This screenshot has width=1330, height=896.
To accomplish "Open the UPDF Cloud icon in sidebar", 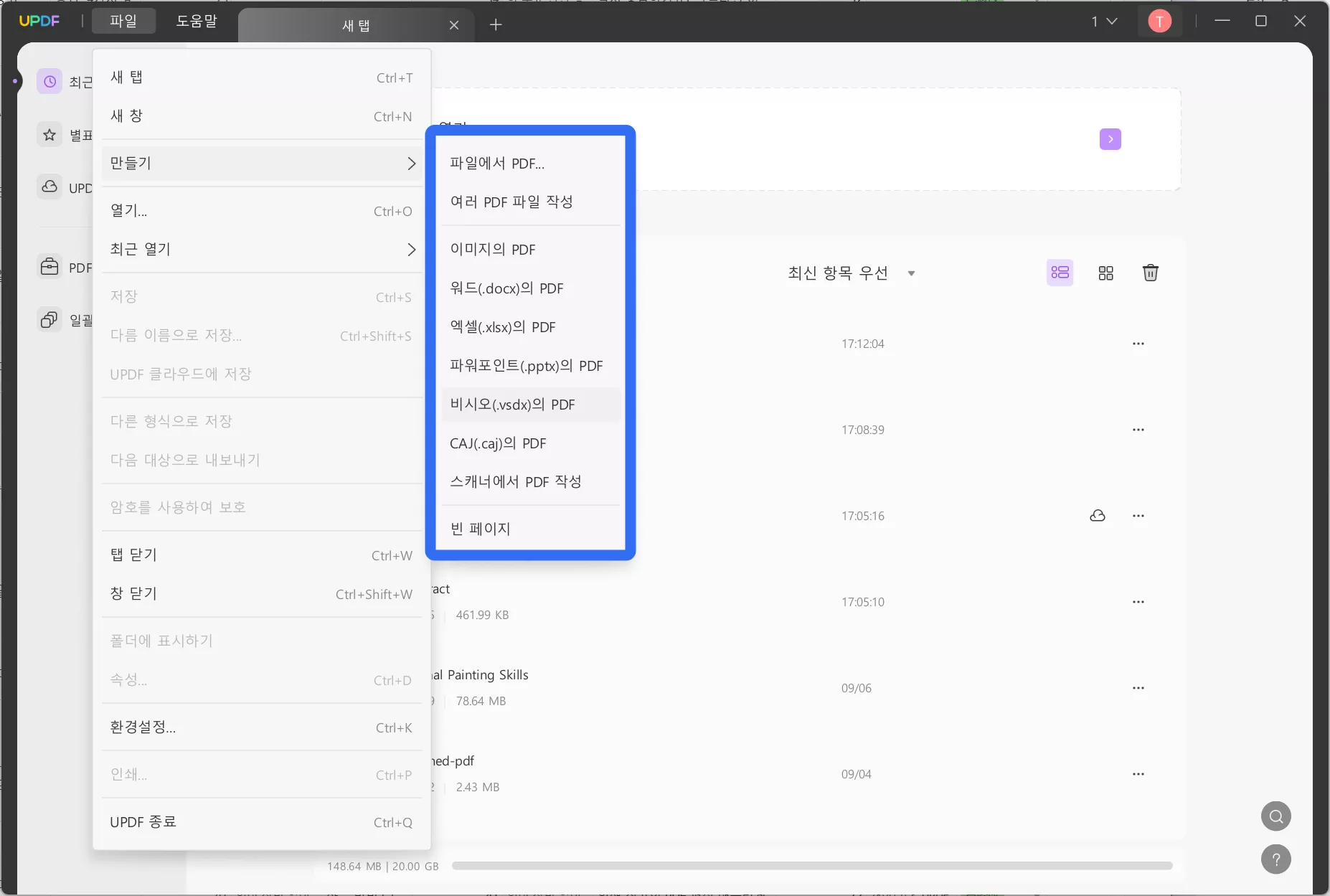I will pos(49,187).
